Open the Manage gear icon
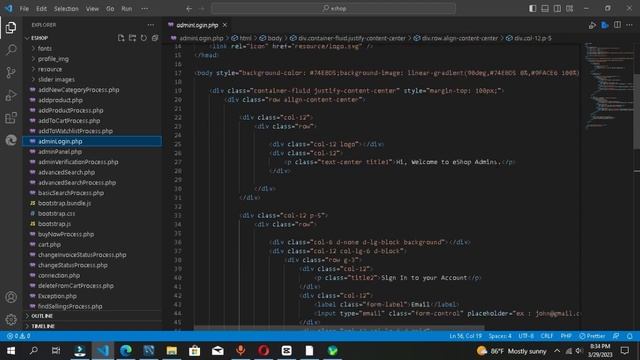The width and height of the screenshot is (640, 360). (11, 319)
